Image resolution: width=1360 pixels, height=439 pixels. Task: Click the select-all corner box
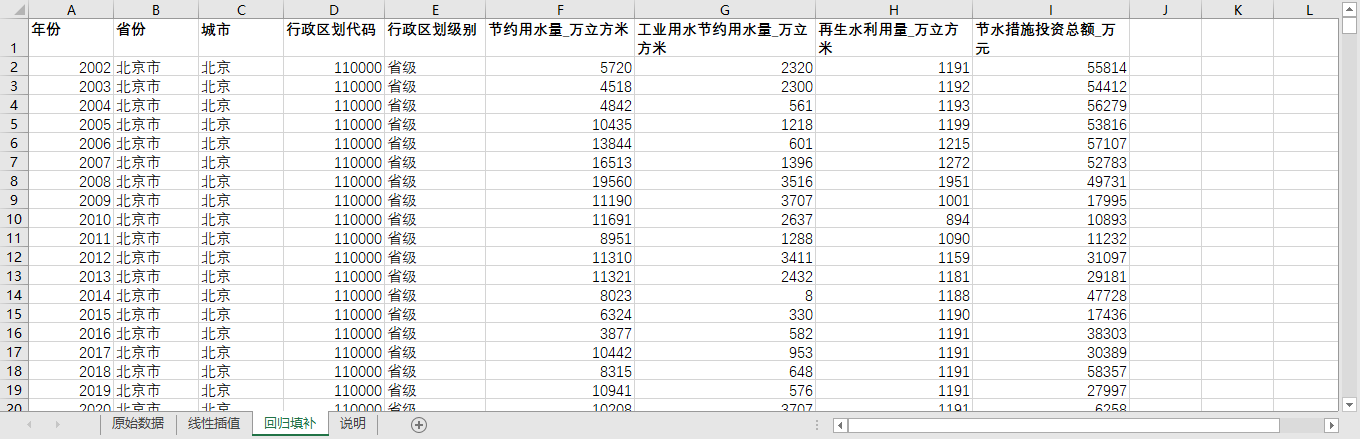pos(14,9)
